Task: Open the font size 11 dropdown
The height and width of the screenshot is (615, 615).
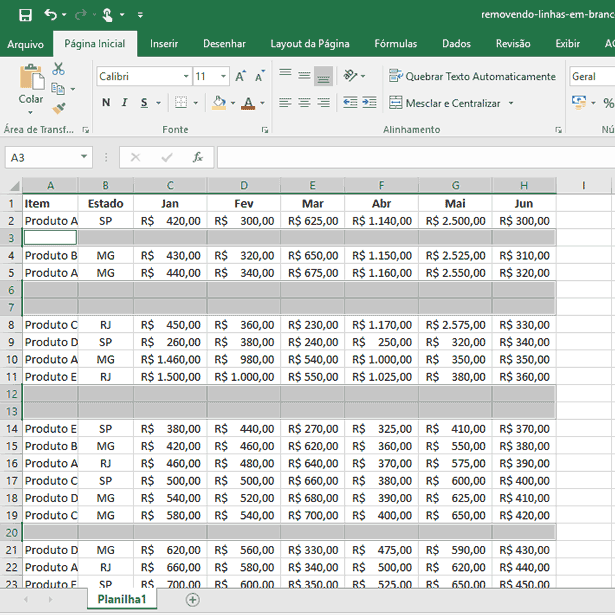Action: coord(223,76)
